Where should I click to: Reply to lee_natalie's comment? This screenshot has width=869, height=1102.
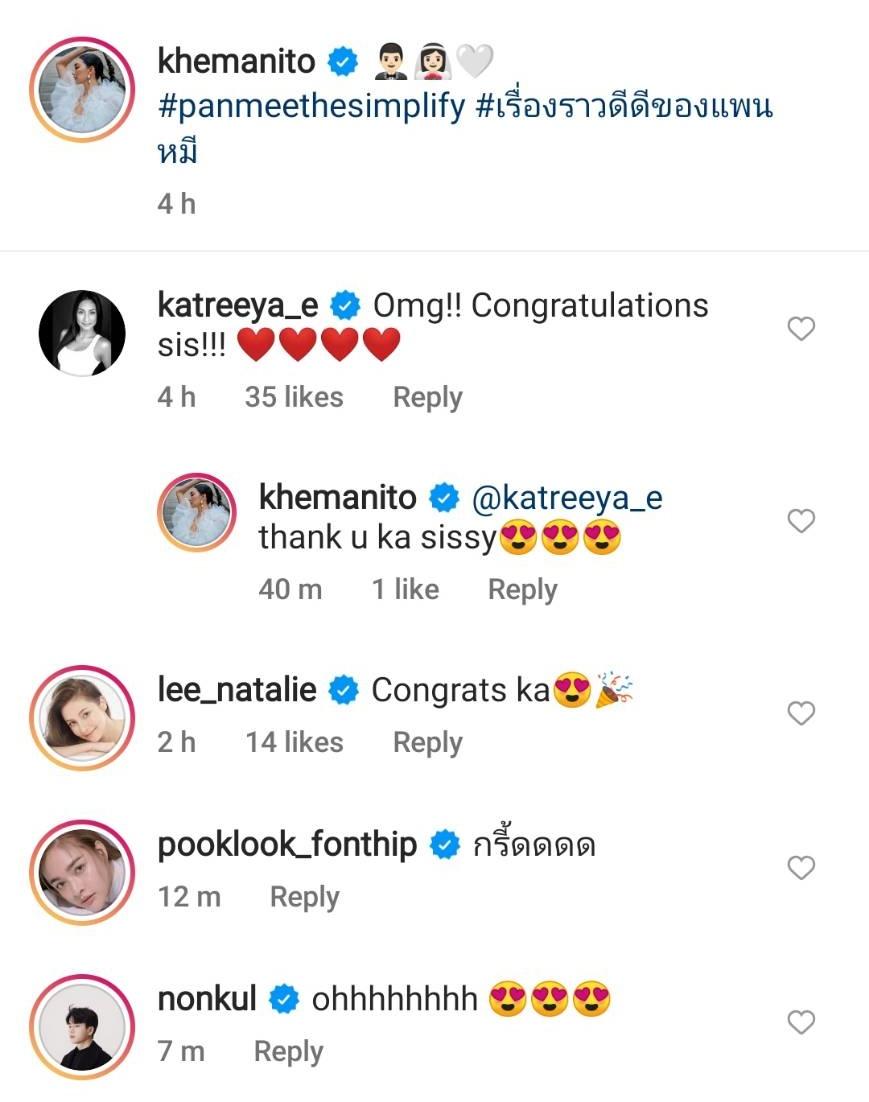(427, 742)
